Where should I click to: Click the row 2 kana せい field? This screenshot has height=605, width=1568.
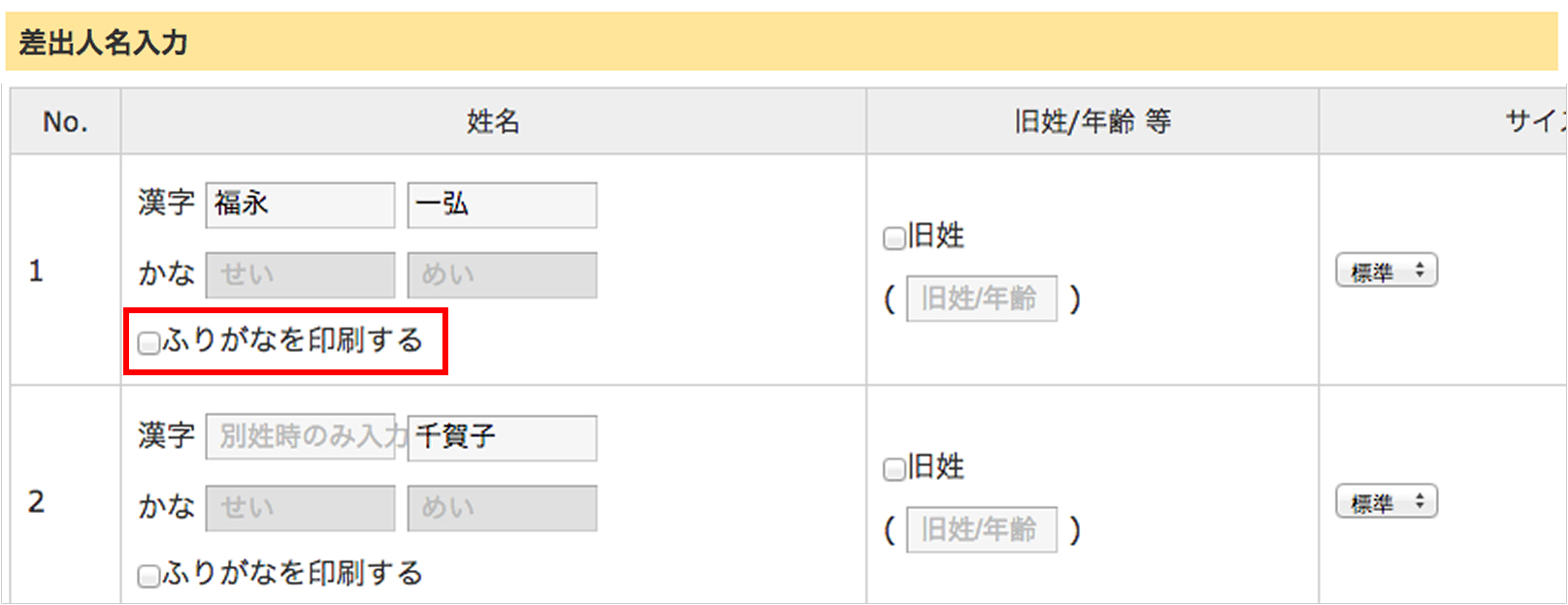(x=300, y=508)
